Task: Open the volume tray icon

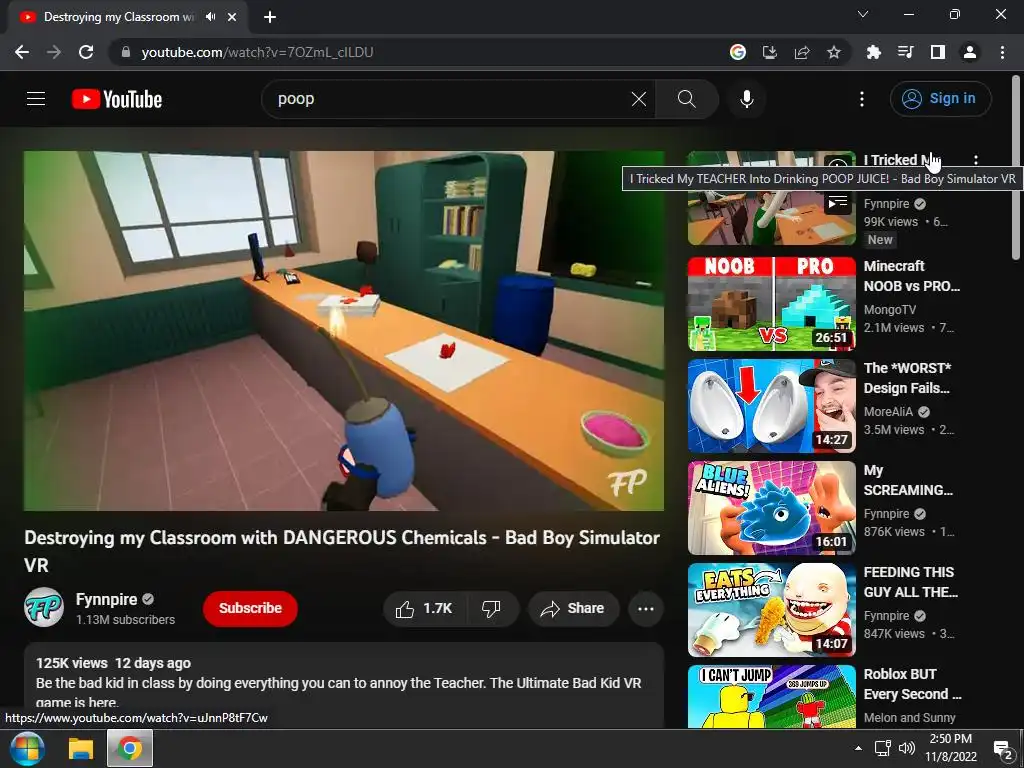Action: 906,748
